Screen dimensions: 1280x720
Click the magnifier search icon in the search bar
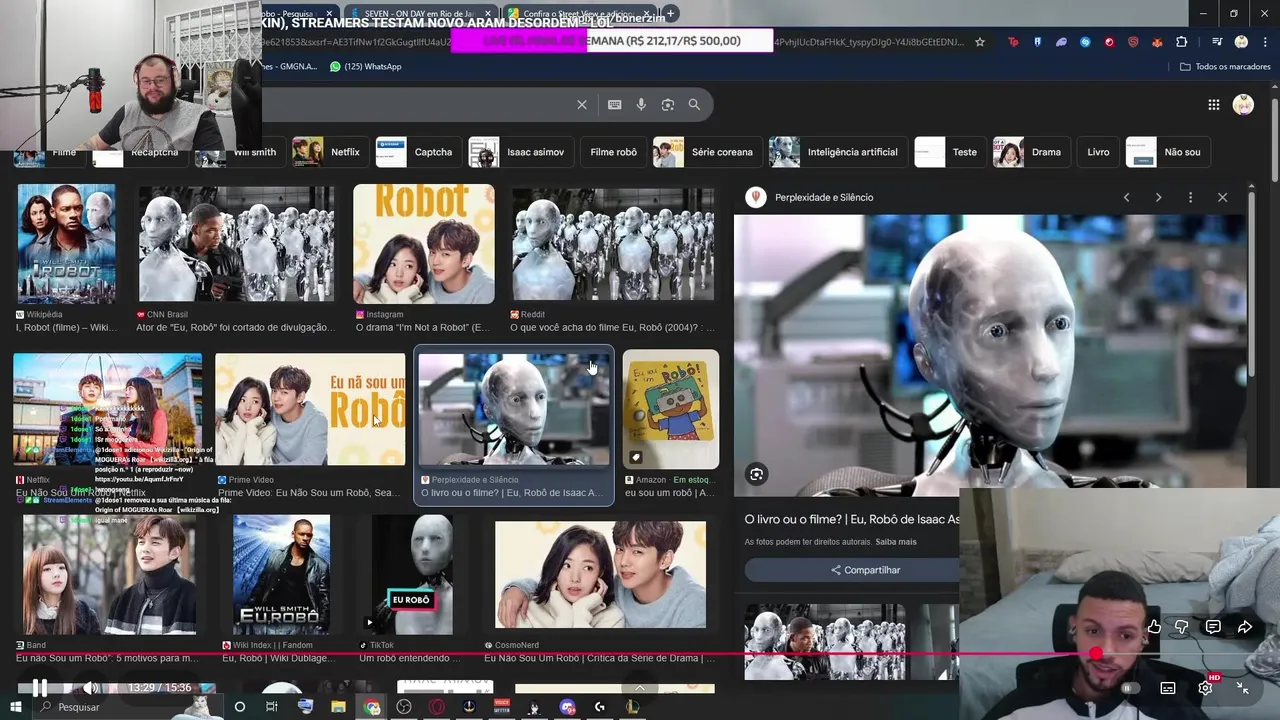coord(694,104)
